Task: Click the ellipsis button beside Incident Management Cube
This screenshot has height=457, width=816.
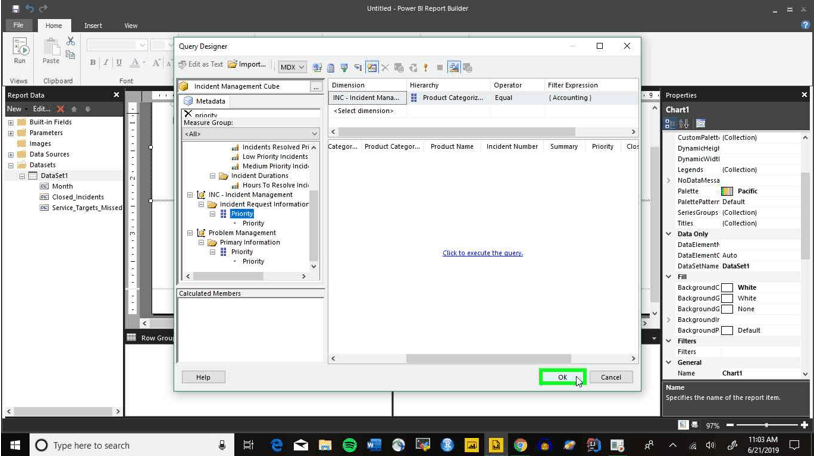Action: [x=315, y=86]
